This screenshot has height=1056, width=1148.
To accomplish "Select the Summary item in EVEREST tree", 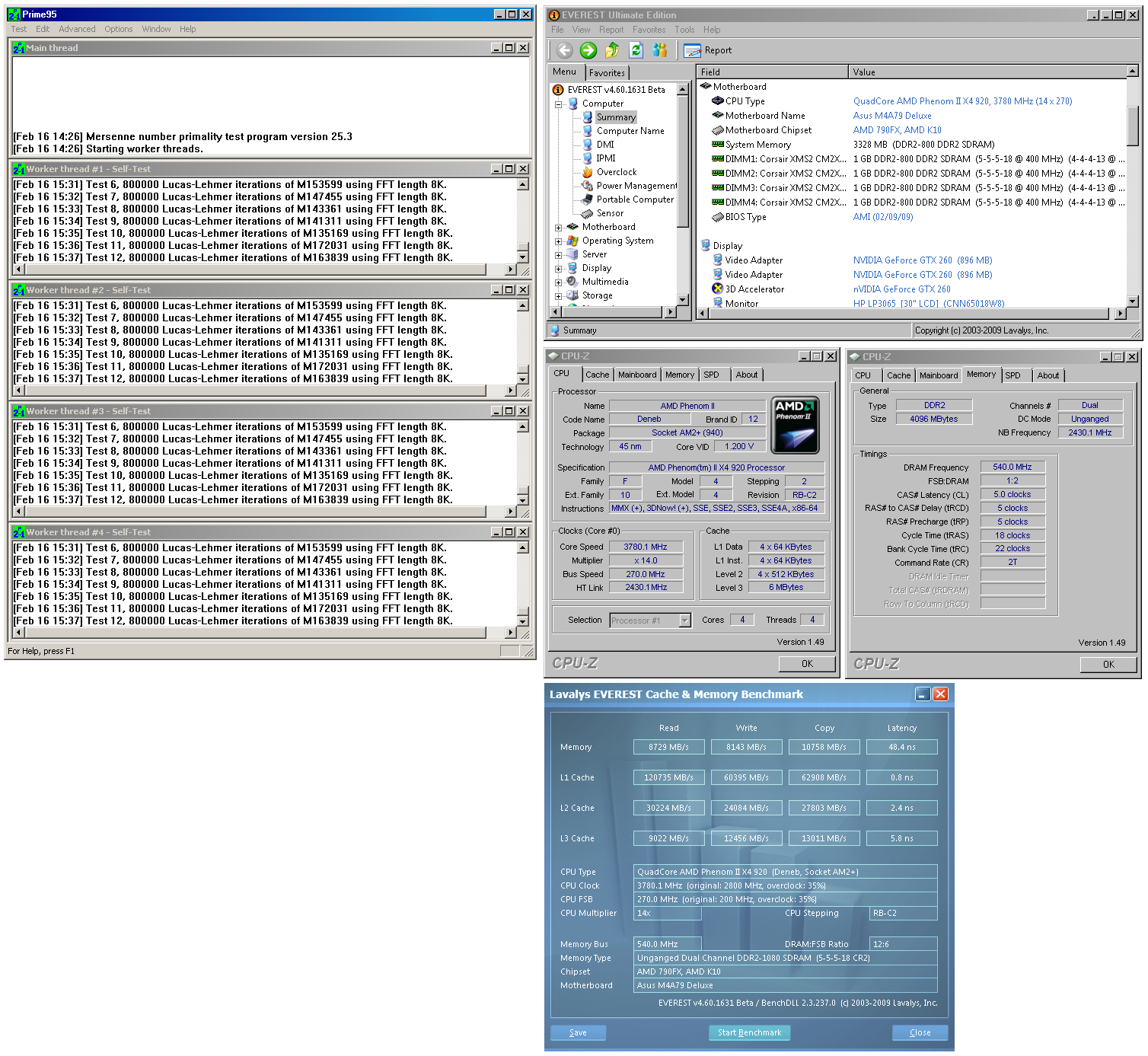I will [616, 117].
